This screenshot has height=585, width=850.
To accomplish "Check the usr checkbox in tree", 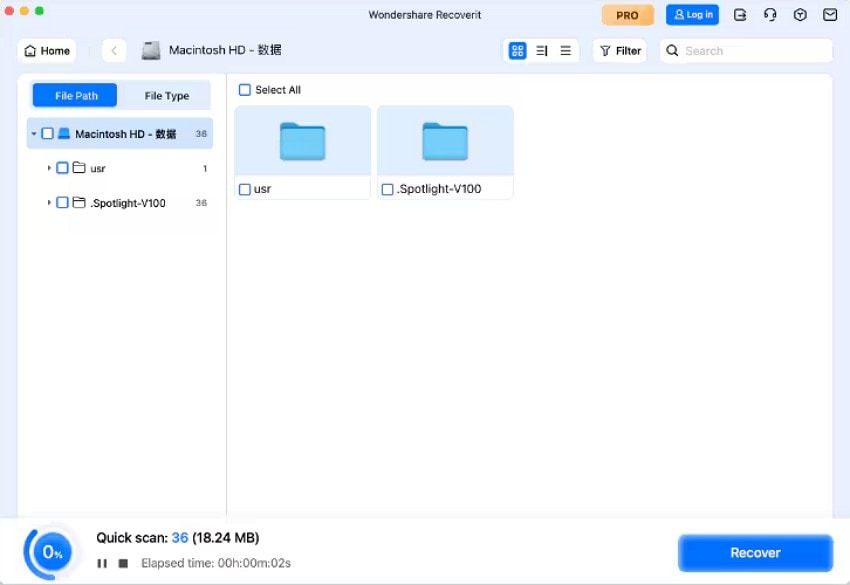I will pyautogui.click(x=62, y=168).
